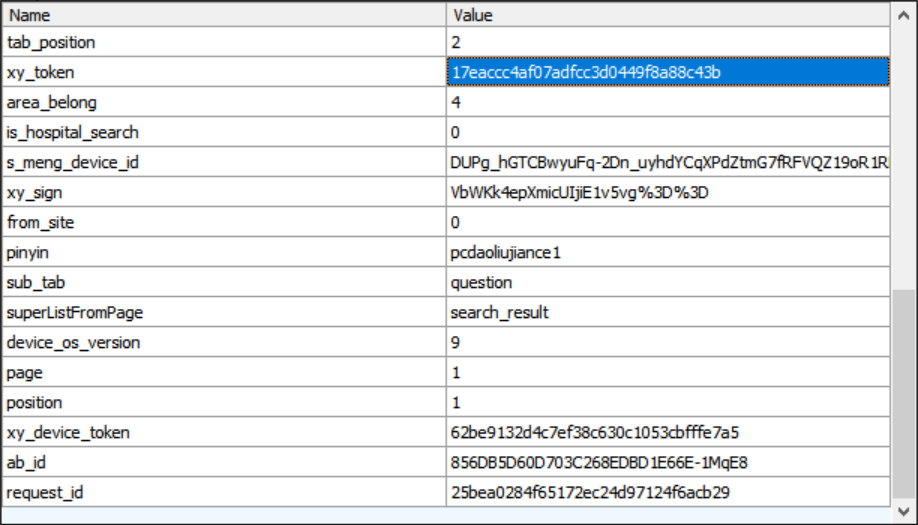Click the Name column header
Viewport: 918px width, 525px height.
[224, 15]
